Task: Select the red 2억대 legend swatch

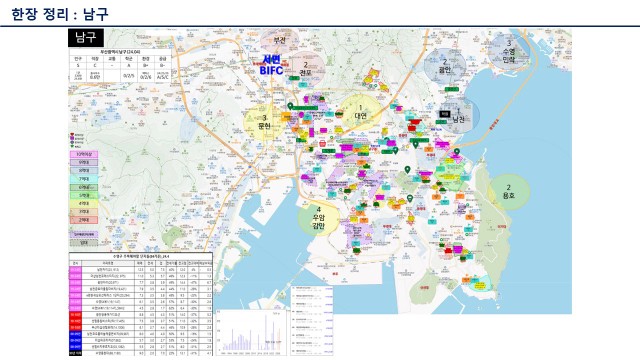Action: (84, 220)
